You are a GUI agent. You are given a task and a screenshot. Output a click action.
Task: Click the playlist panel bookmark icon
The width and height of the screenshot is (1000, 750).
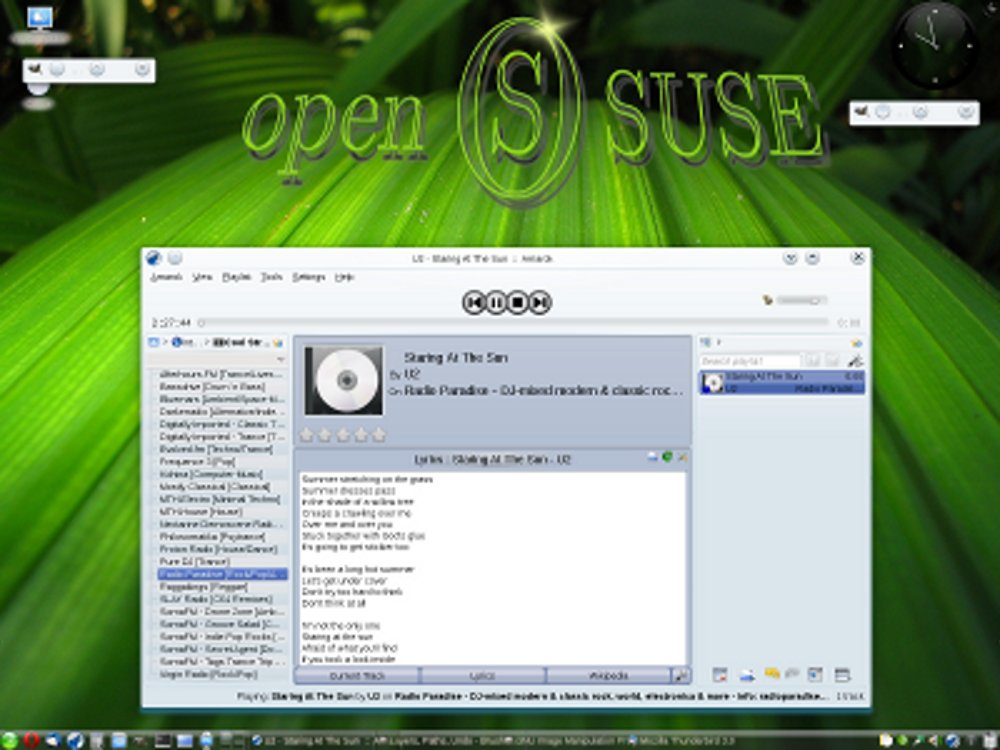coord(857,343)
